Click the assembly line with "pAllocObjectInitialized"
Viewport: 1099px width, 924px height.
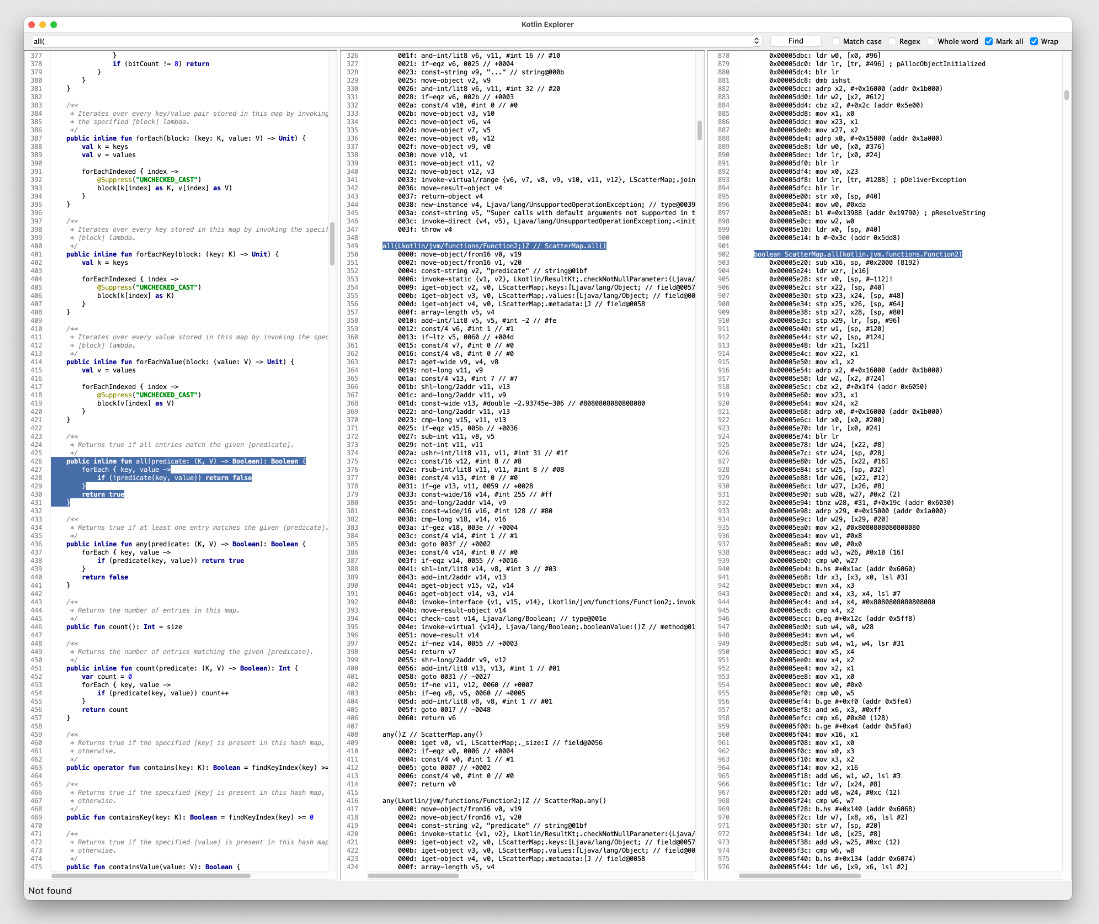click(877, 64)
